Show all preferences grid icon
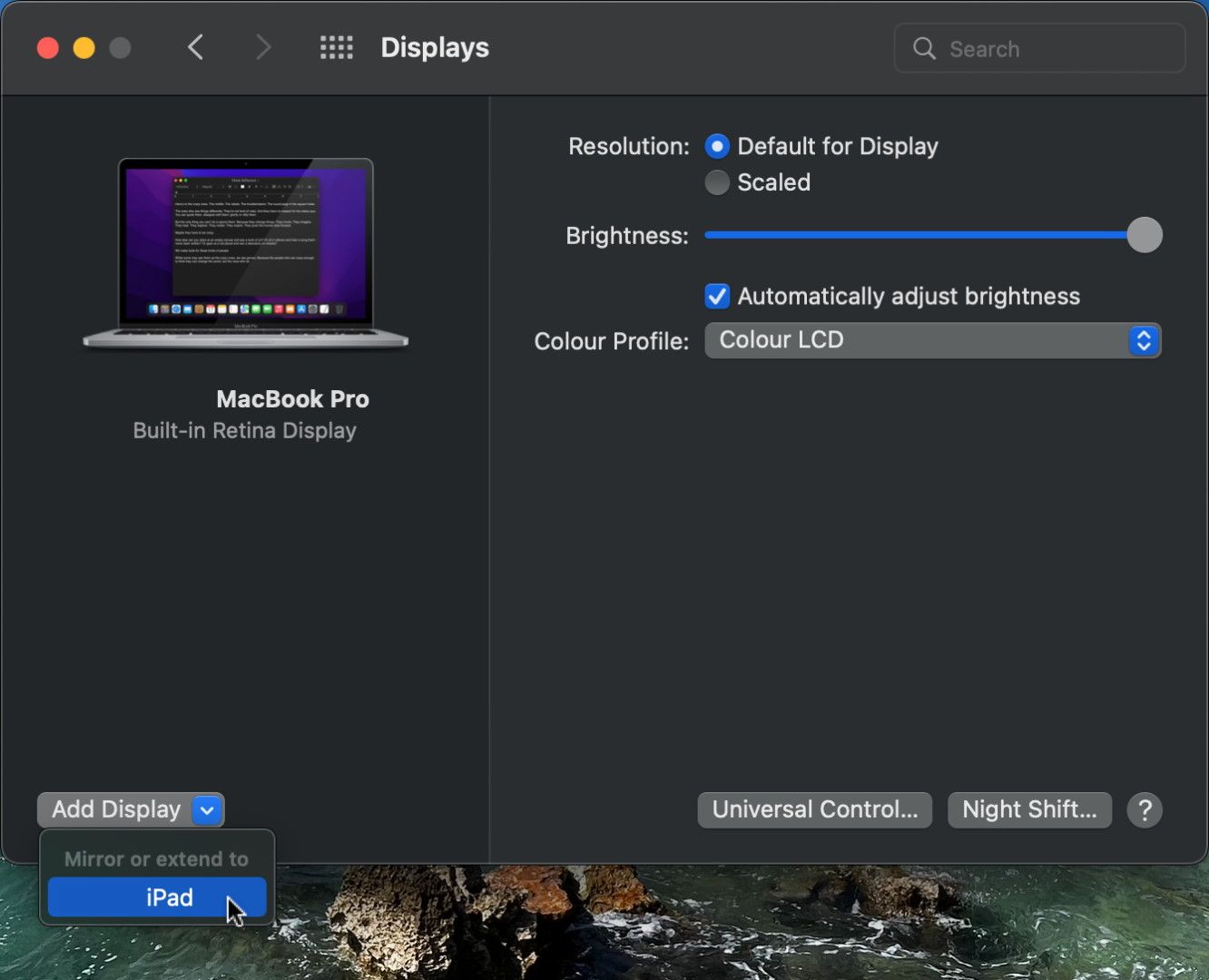The image size is (1209, 980). [x=337, y=47]
